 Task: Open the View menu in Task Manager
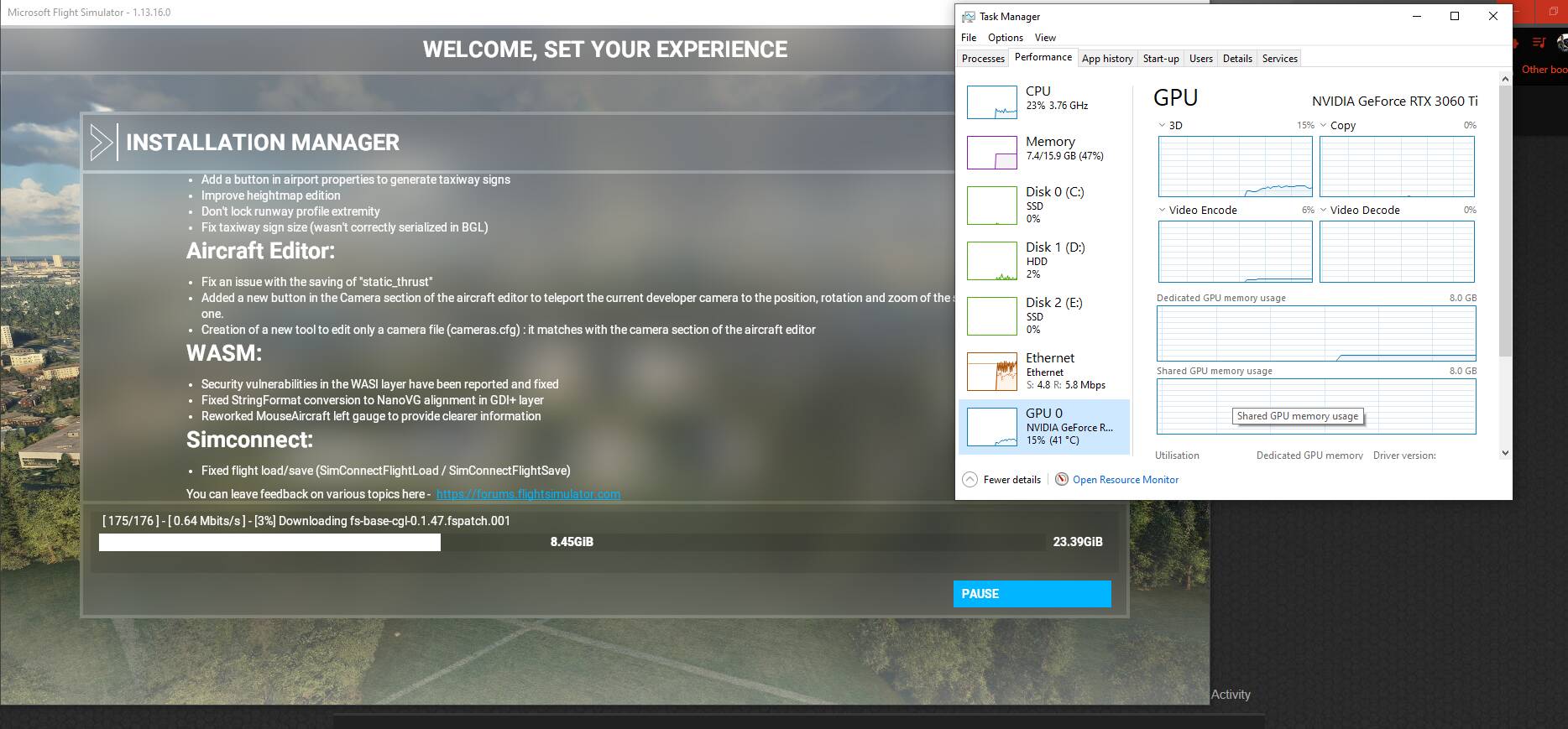[1045, 38]
